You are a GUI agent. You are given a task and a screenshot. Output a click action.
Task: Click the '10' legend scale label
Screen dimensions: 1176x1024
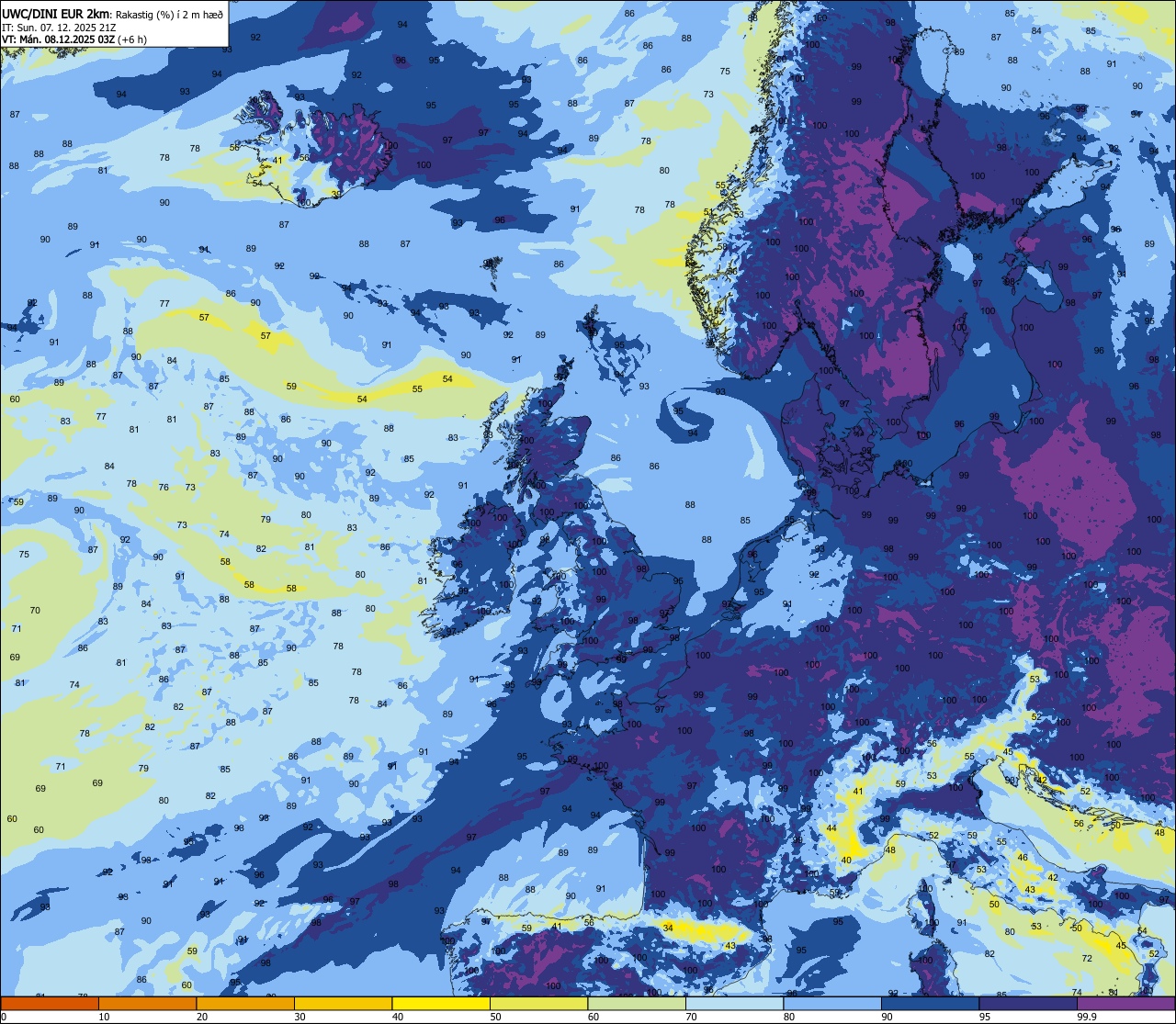coord(104,1017)
